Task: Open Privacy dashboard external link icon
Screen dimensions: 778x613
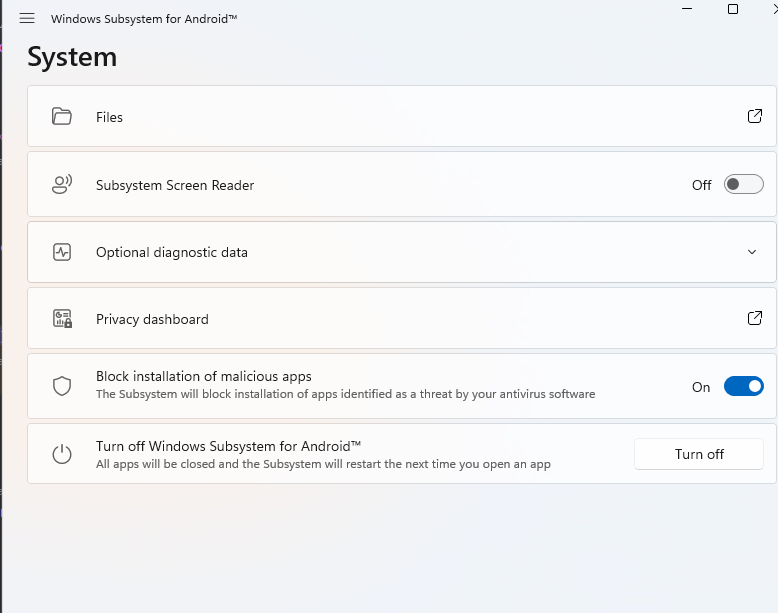Action: click(754, 318)
